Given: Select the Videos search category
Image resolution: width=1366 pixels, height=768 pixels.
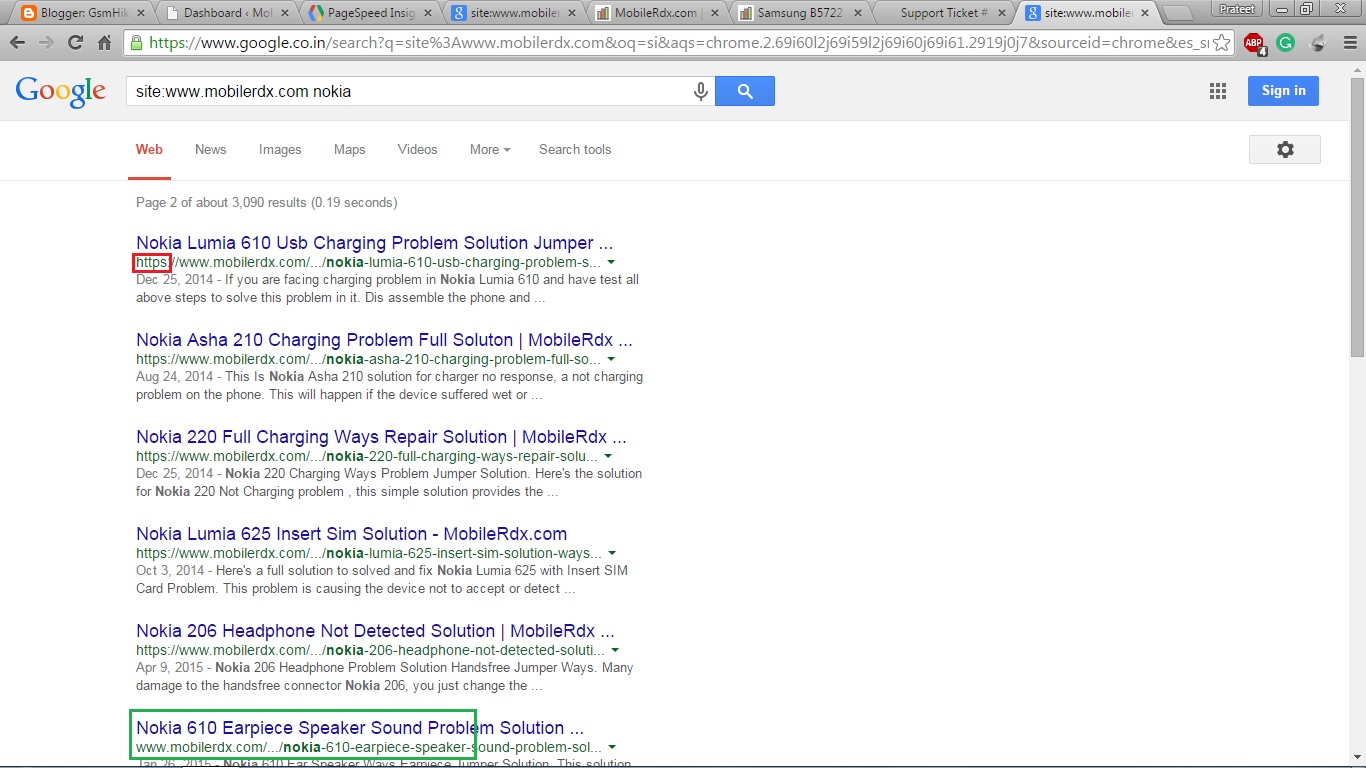Looking at the screenshot, I should pos(417,149).
